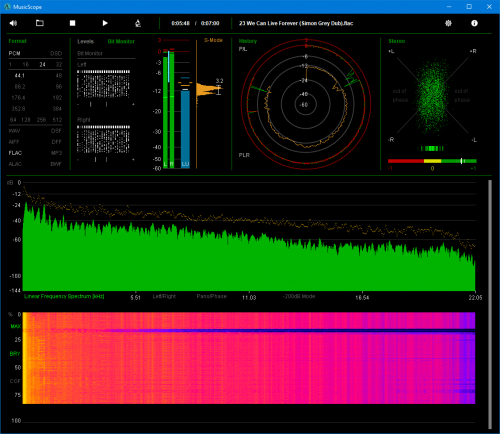
Task: Click the MusicScope app logo in title bar
Action: click(7, 7)
